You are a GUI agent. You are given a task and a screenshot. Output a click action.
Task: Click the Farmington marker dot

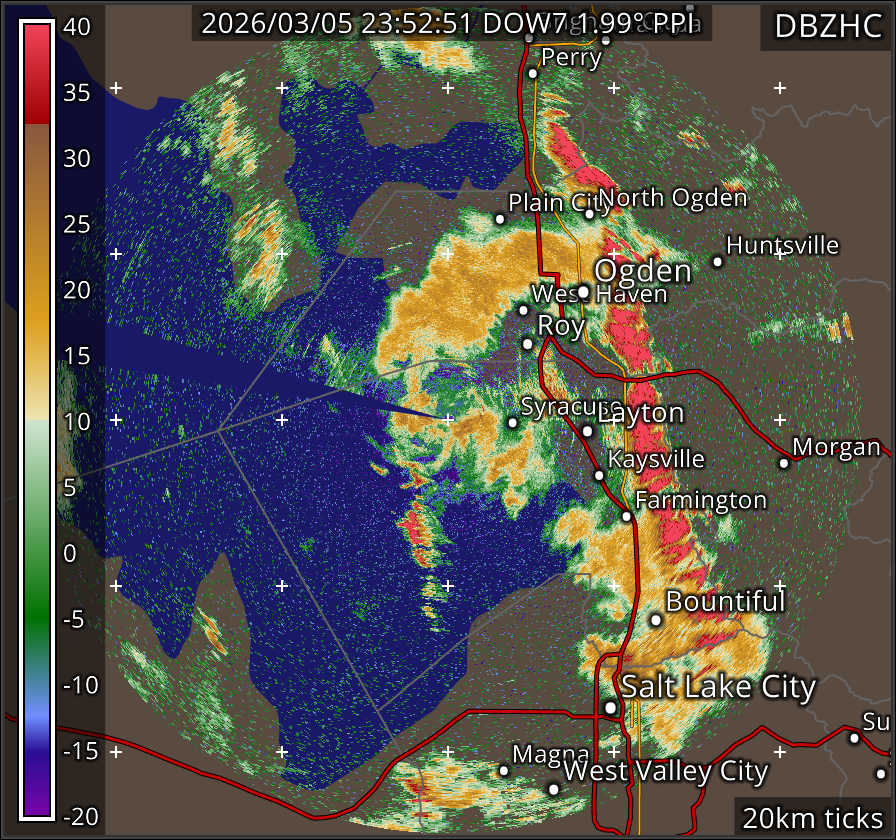pos(627,516)
